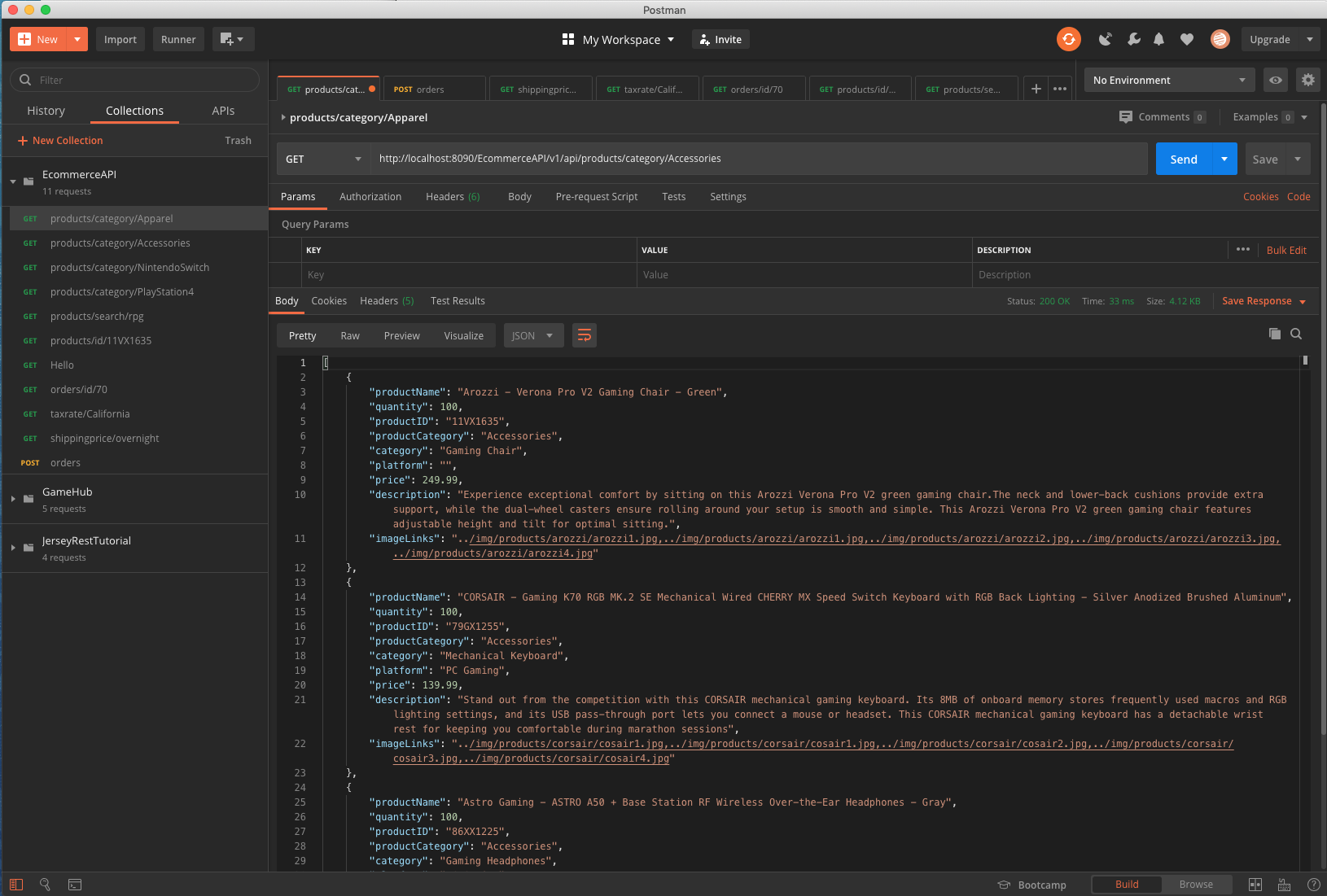The image size is (1327, 896).
Task: Click the Comments icon
Action: click(1126, 117)
